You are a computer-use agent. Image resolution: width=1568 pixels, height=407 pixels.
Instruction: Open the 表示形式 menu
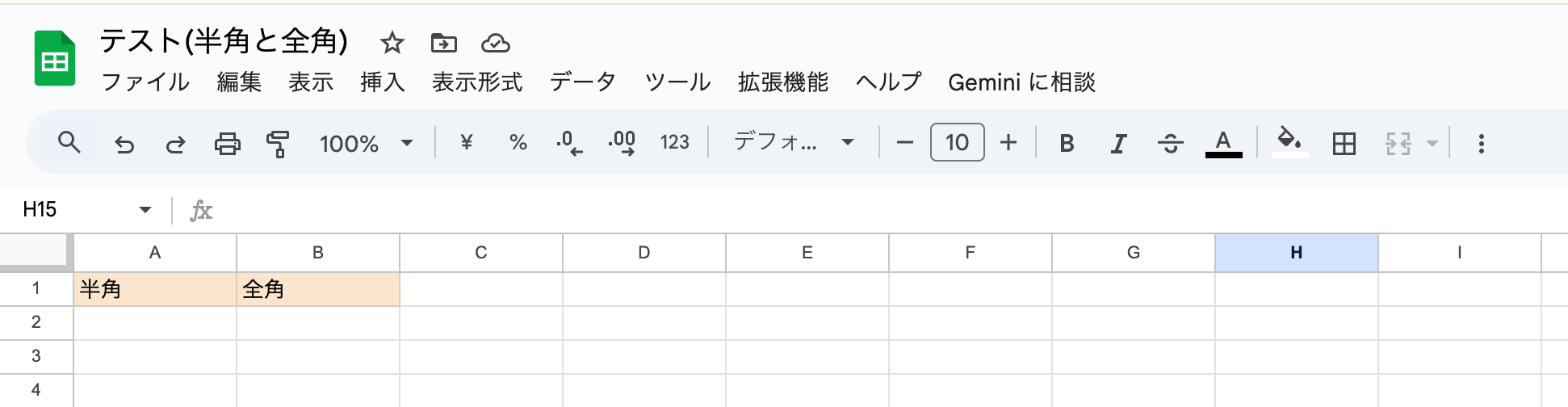coord(477,82)
